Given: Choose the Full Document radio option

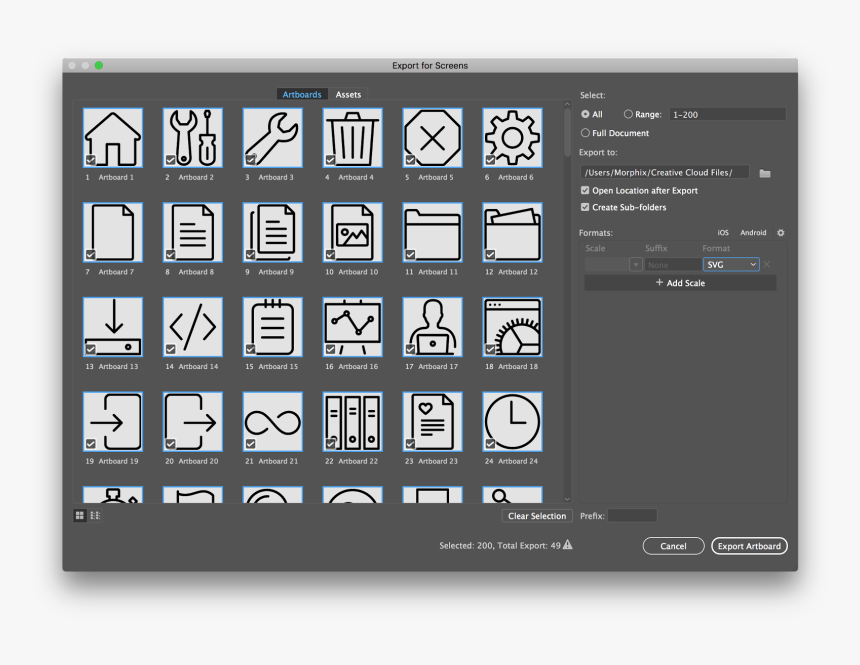Looking at the screenshot, I should click(x=585, y=133).
